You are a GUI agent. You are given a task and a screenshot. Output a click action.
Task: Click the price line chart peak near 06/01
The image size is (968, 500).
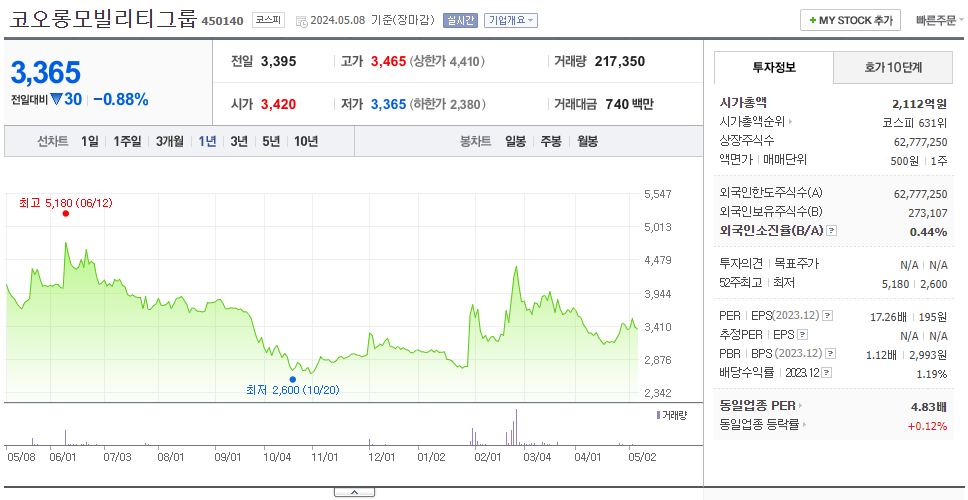click(x=65, y=243)
